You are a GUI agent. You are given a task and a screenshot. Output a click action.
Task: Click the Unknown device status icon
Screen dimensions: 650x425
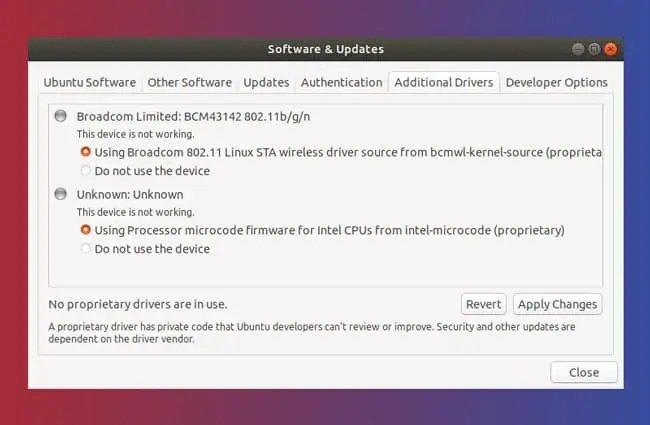(61, 194)
